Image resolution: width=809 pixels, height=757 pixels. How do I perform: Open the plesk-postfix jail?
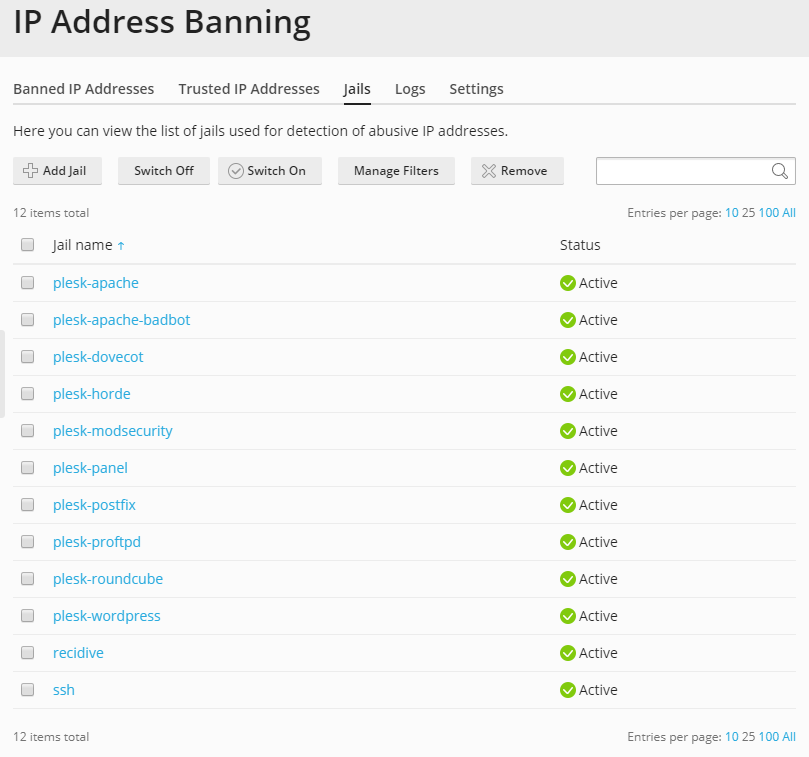click(x=94, y=505)
